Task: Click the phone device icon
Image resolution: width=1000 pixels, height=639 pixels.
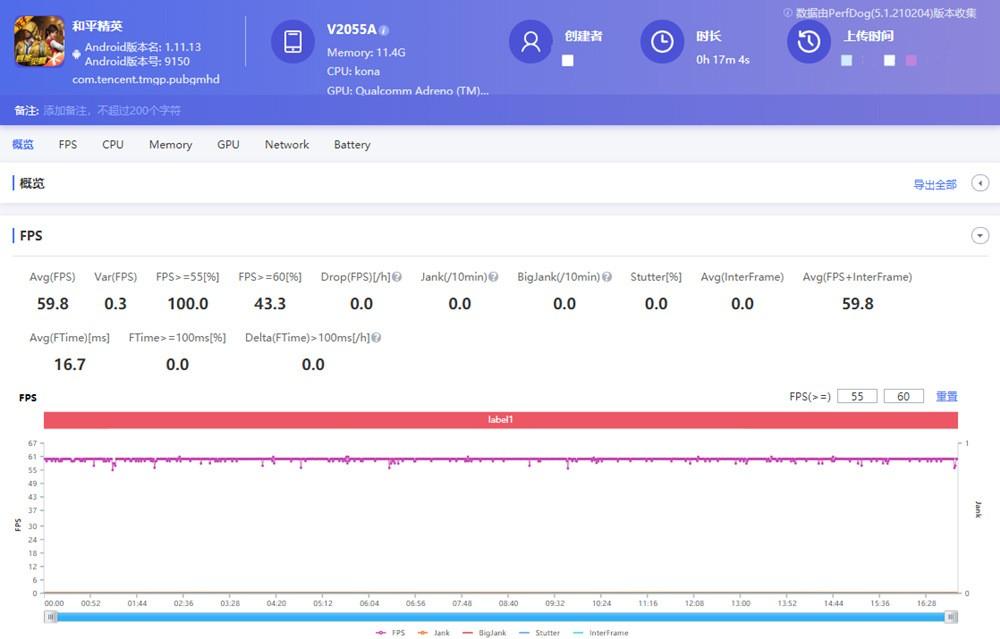Action: 293,42
